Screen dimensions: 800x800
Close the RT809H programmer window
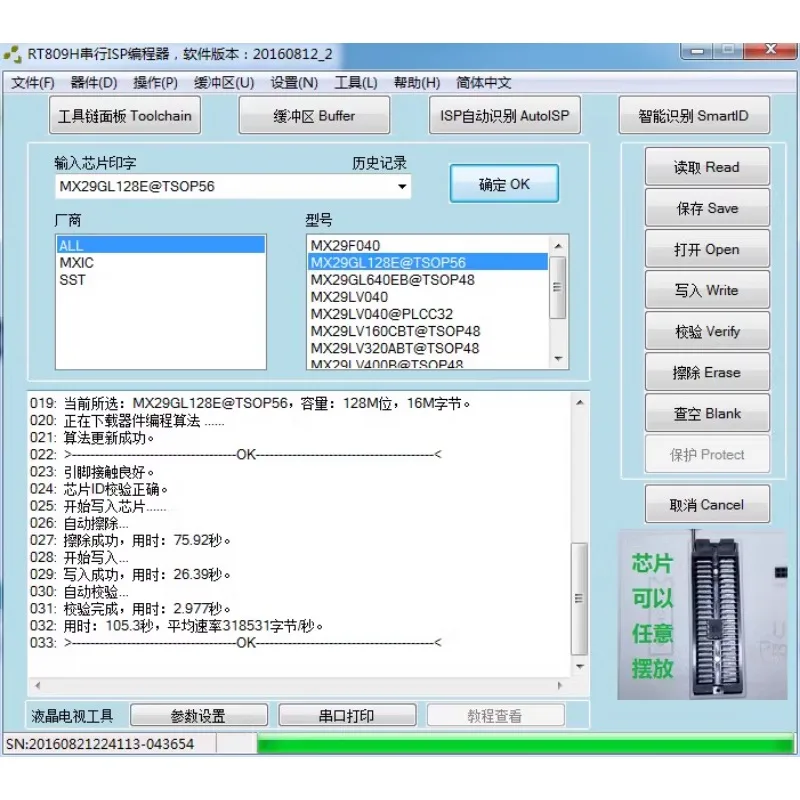point(770,50)
